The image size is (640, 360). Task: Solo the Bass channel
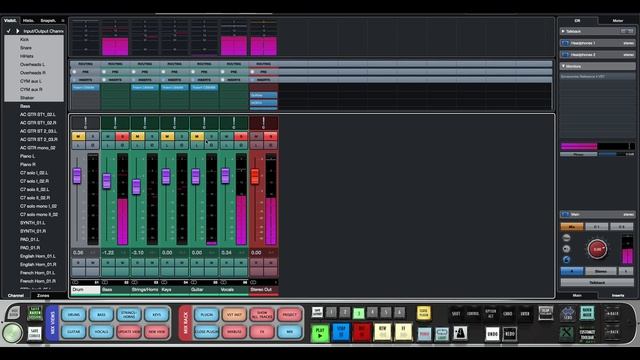tap(122, 136)
